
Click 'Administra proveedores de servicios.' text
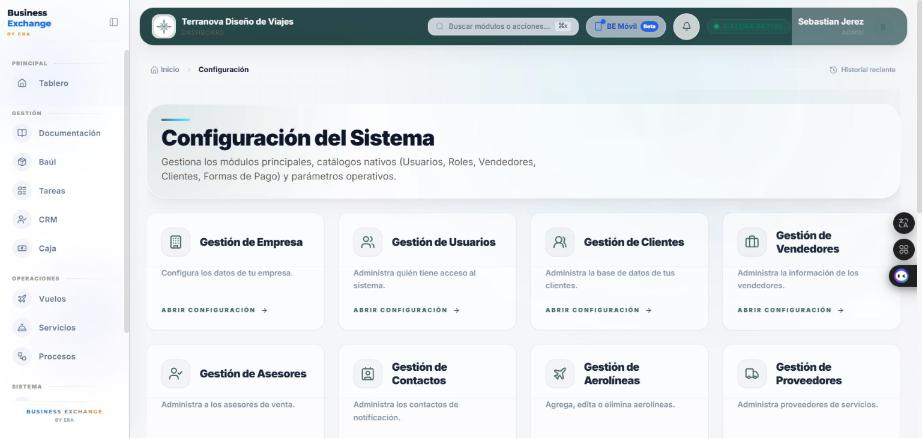[807, 404]
